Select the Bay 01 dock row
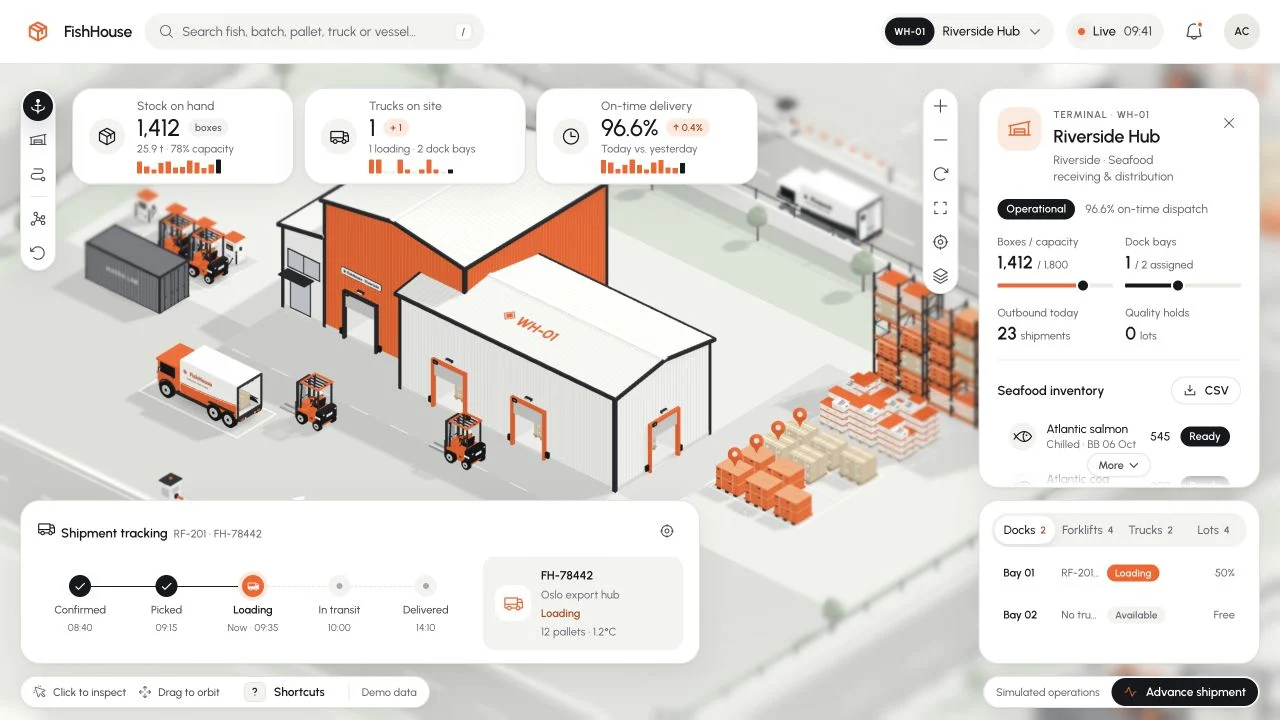This screenshot has width=1280, height=720. (x=1119, y=573)
